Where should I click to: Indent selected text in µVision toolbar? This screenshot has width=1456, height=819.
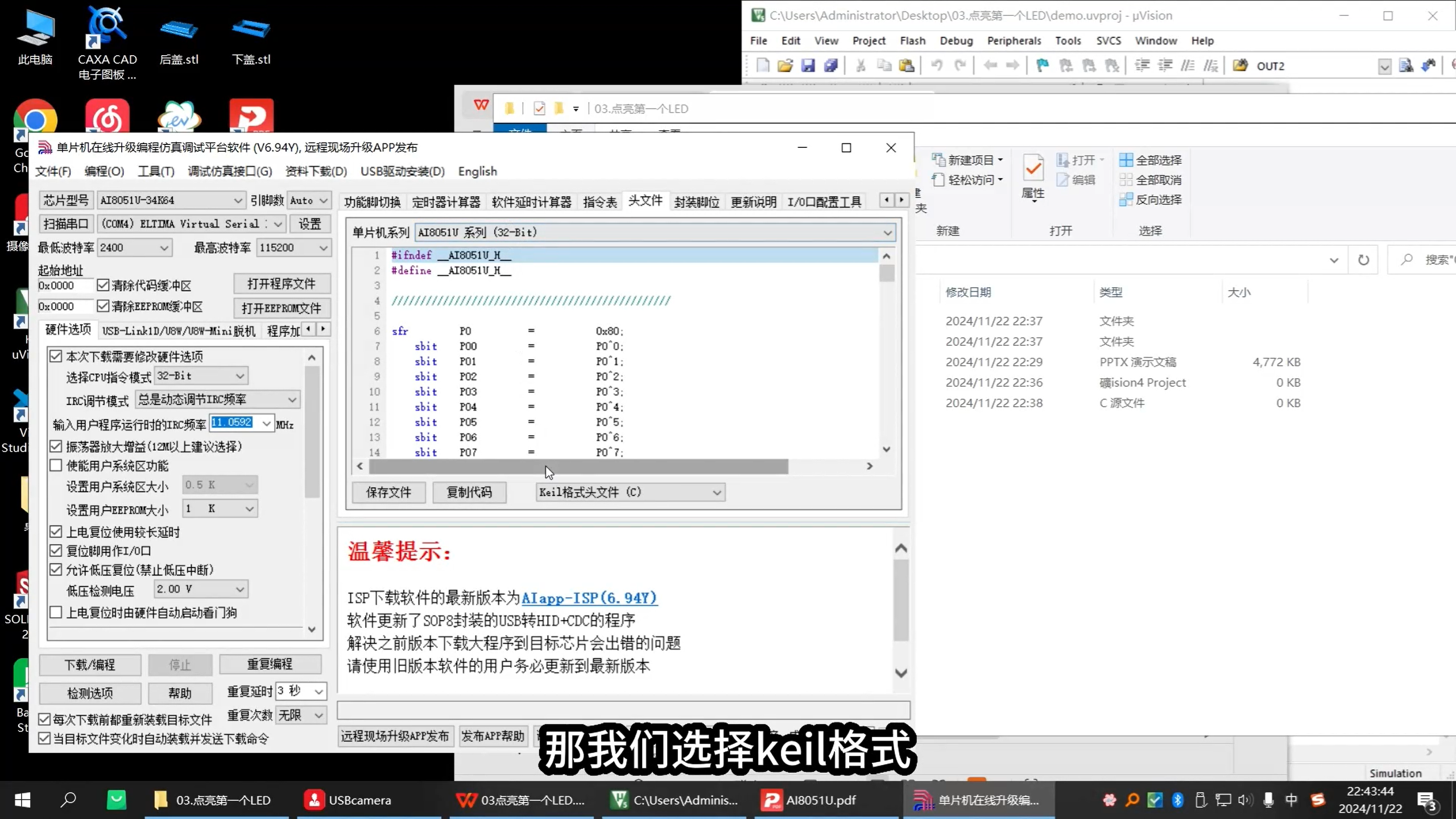point(1142,65)
